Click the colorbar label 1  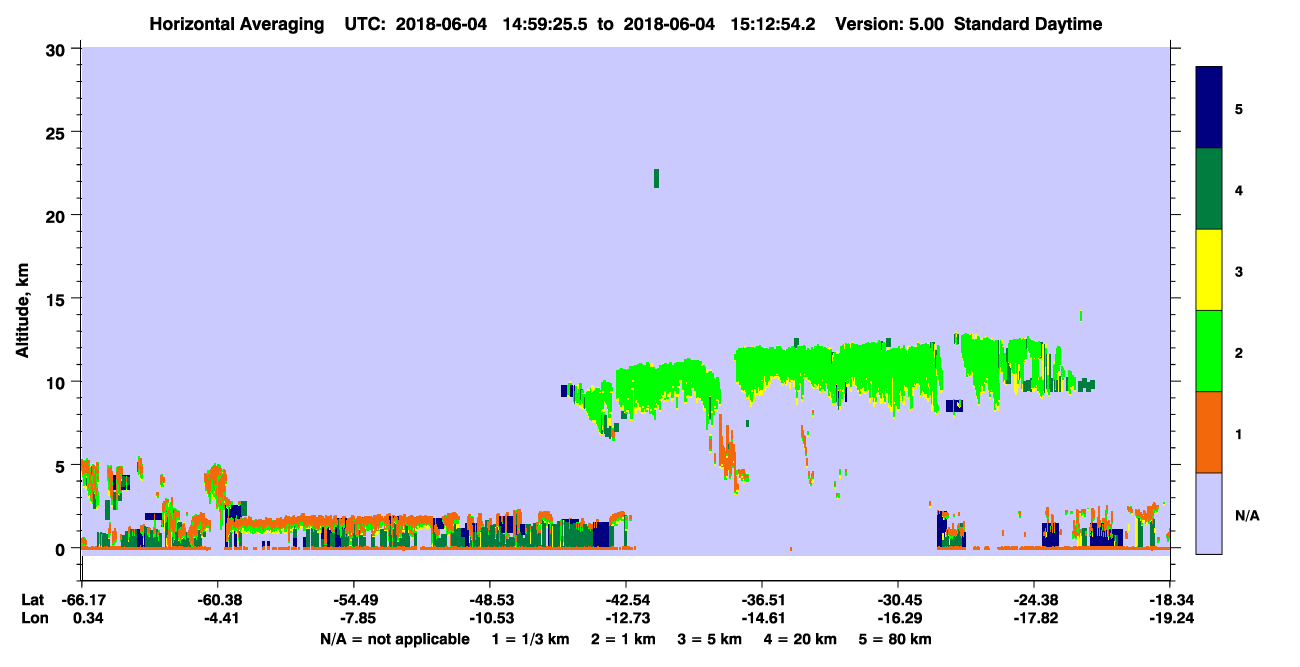[1239, 432]
